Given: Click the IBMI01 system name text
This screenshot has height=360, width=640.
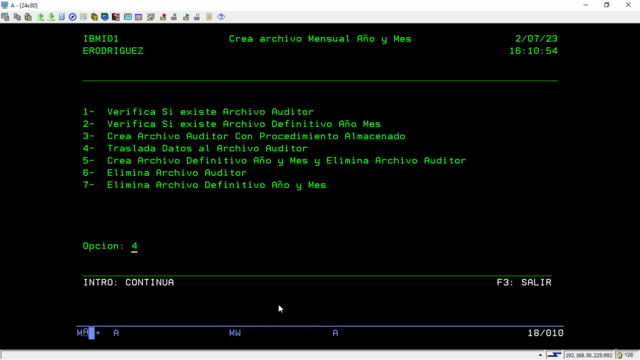Looking at the screenshot, I should pos(101,39).
